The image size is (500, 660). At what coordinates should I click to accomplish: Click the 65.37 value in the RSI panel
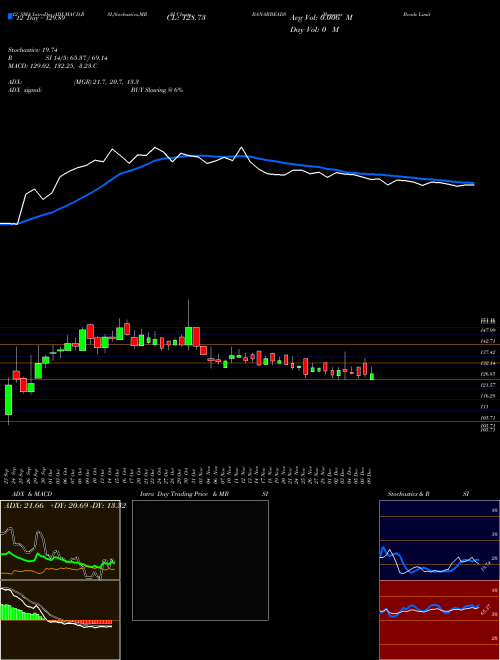coord(486,610)
